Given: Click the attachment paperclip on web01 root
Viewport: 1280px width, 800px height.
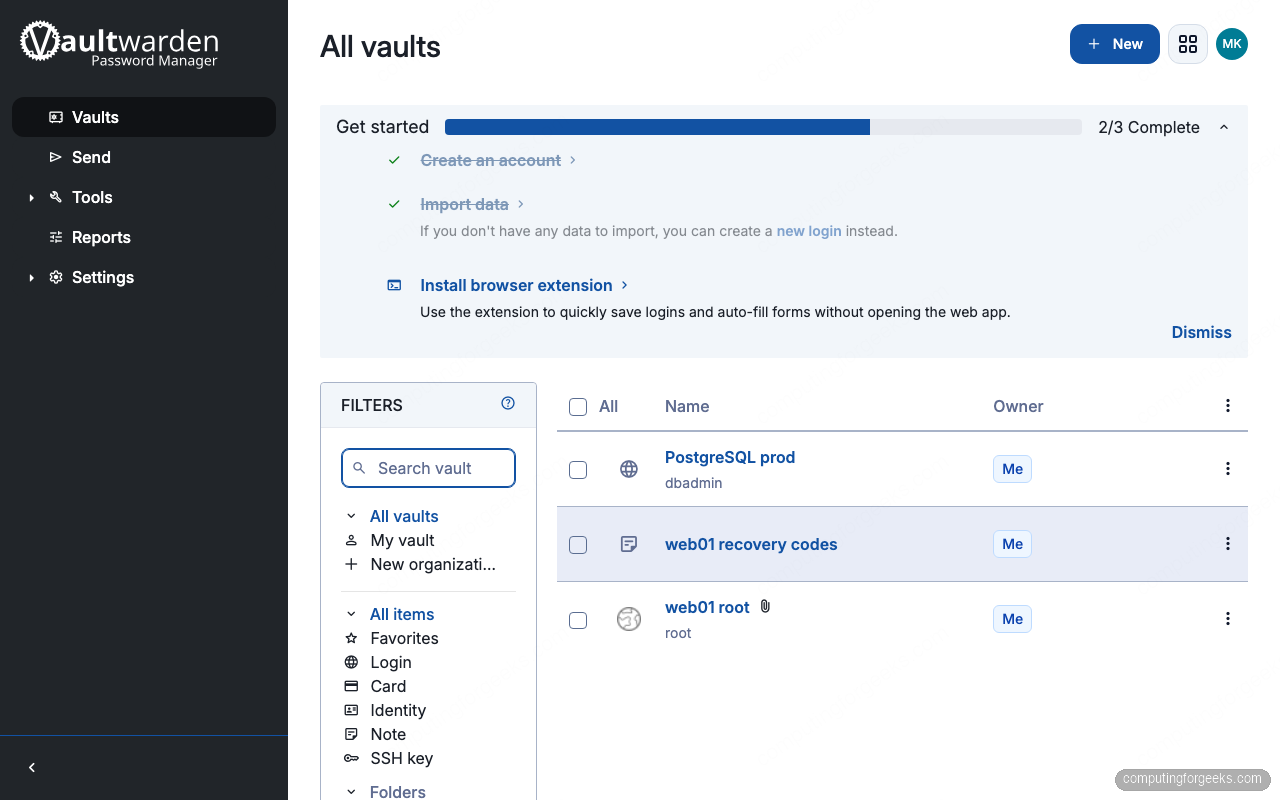Looking at the screenshot, I should [765, 606].
